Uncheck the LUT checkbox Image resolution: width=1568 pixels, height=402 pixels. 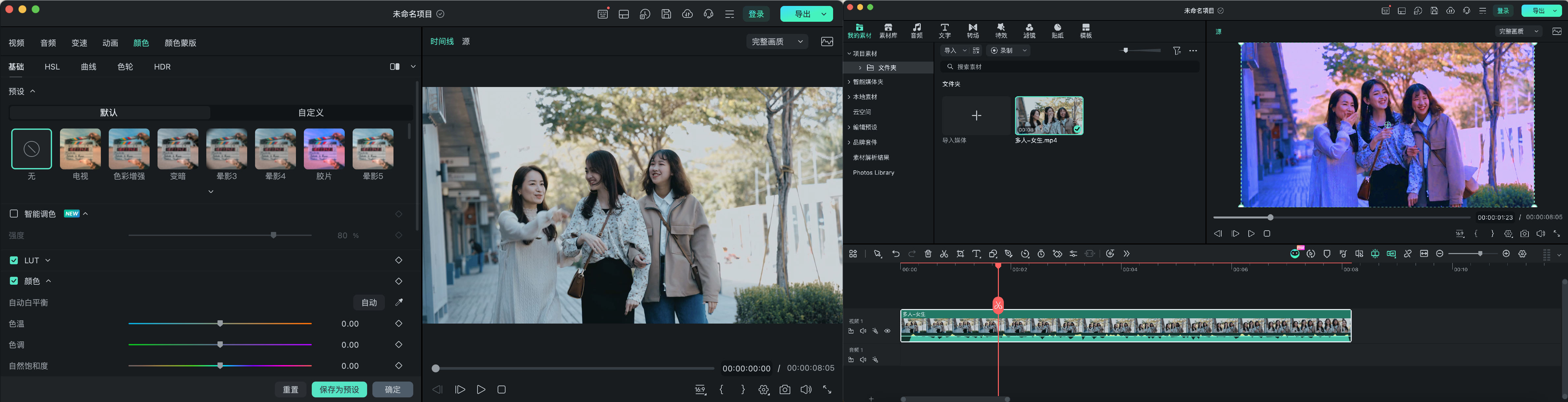point(14,260)
